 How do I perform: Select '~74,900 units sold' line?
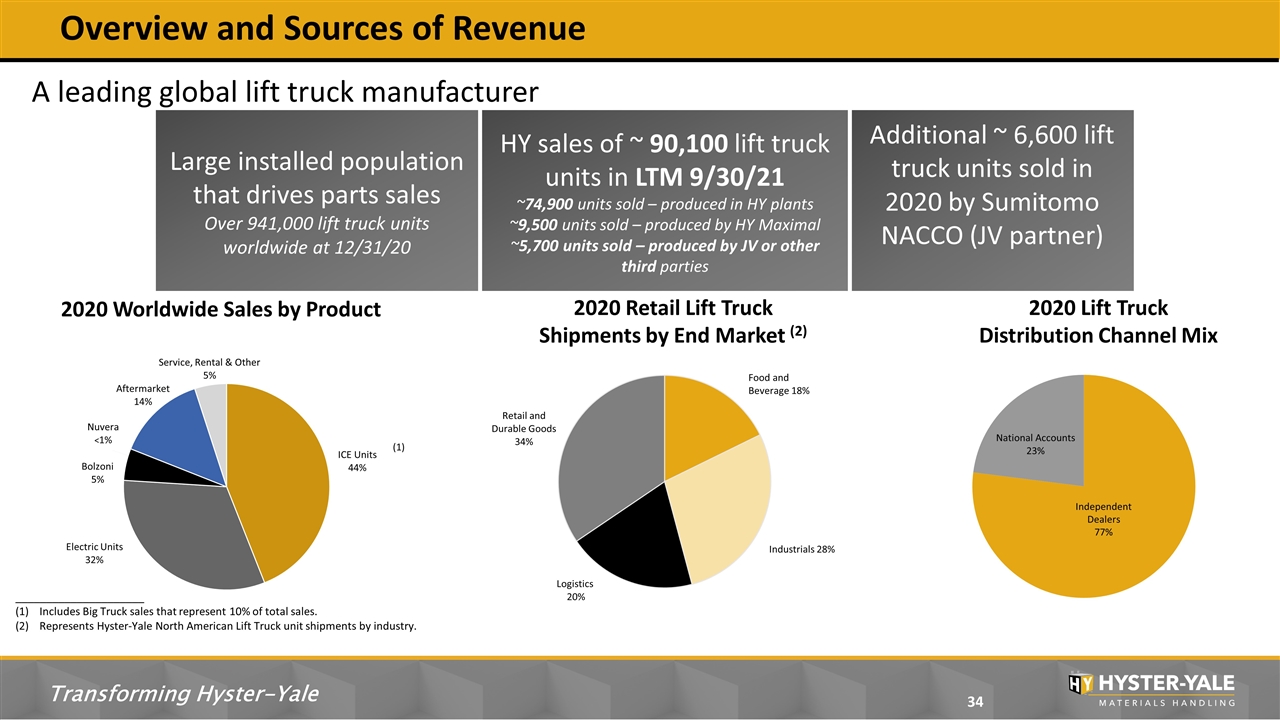click(664, 205)
